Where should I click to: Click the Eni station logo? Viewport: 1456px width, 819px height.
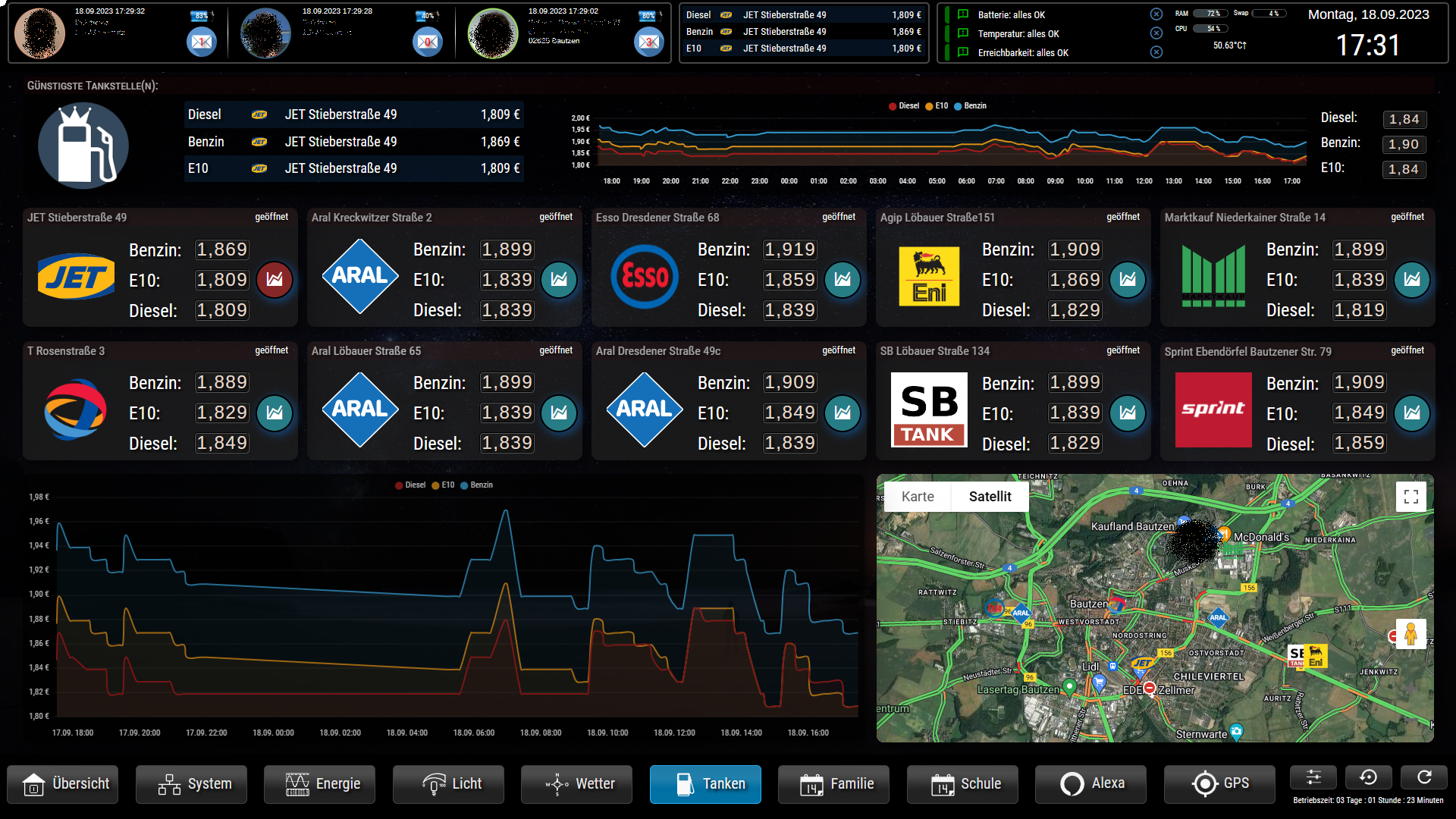pyautogui.click(x=929, y=277)
